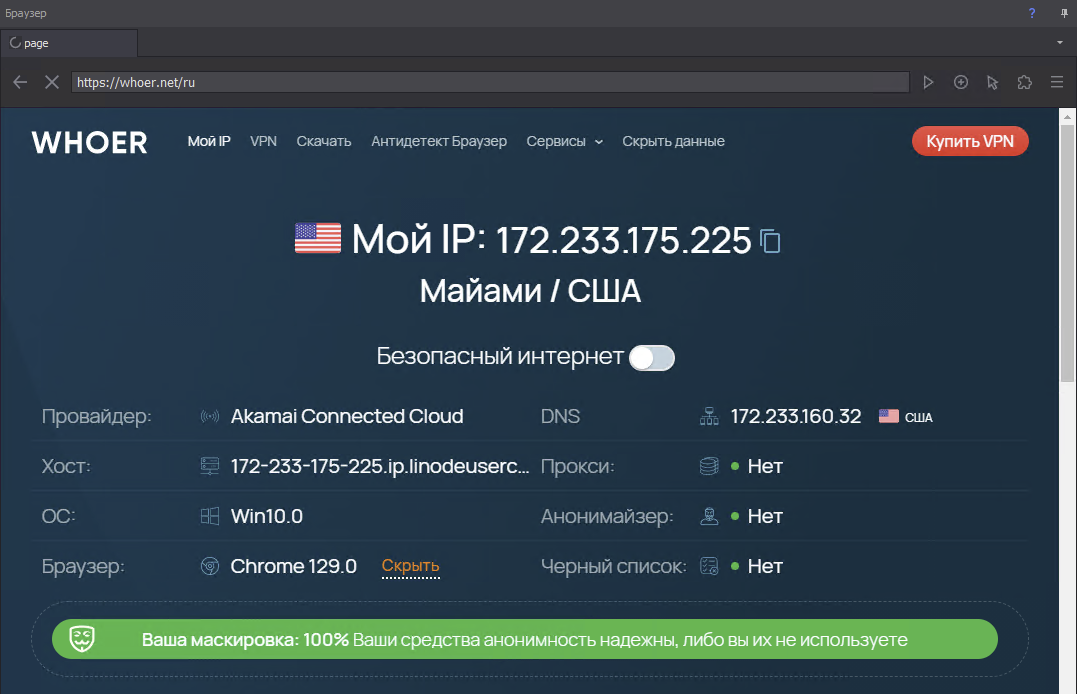Click the back arrow navigation icon
The height and width of the screenshot is (694, 1077).
pyautogui.click(x=20, y=82)
